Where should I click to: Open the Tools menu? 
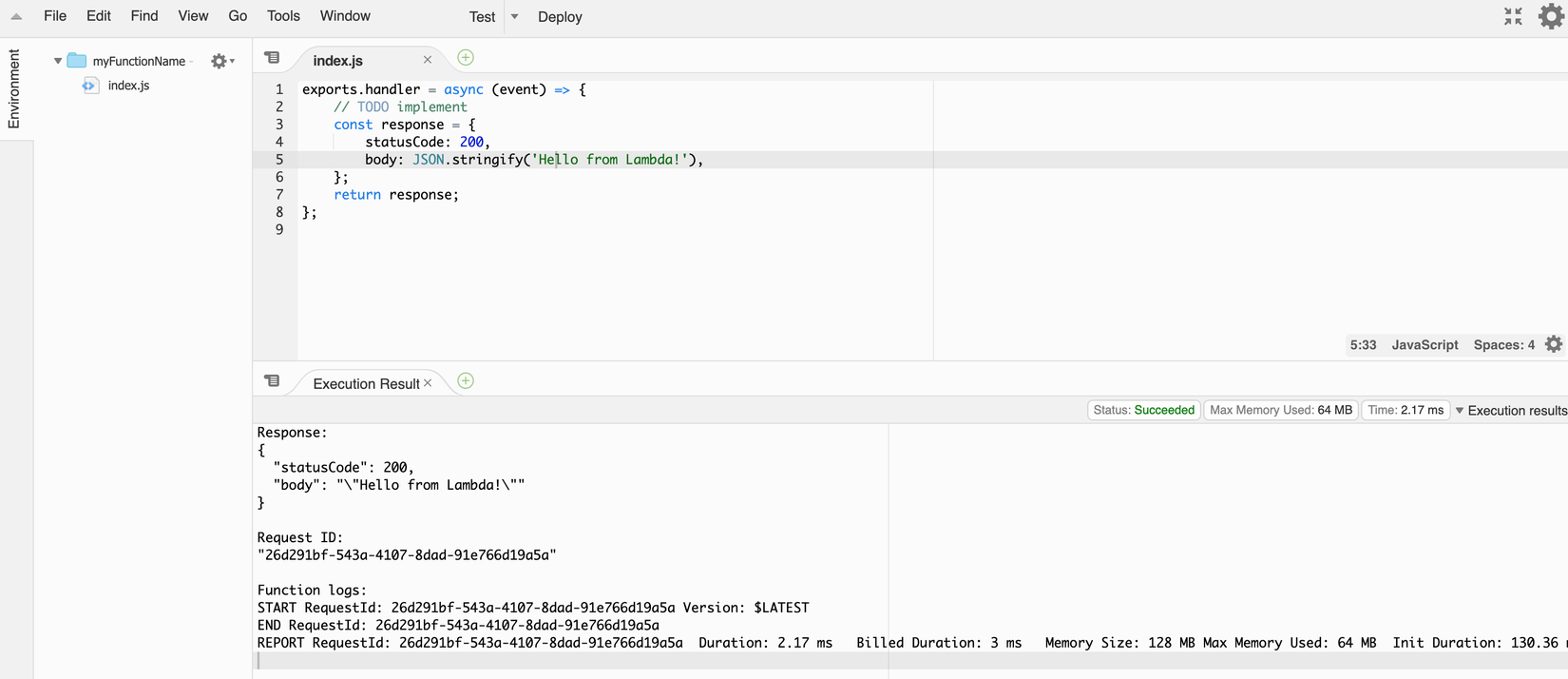click(283, 16)
